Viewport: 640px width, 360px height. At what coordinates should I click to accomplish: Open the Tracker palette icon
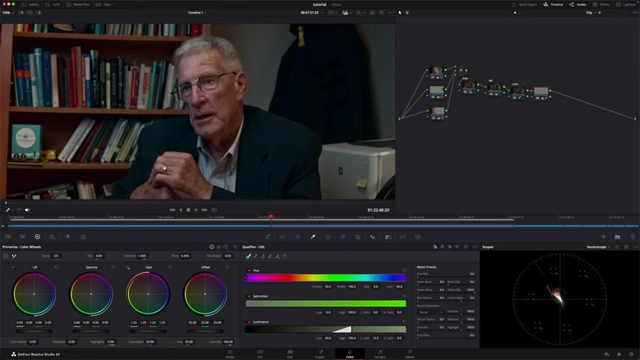[343, 237]
